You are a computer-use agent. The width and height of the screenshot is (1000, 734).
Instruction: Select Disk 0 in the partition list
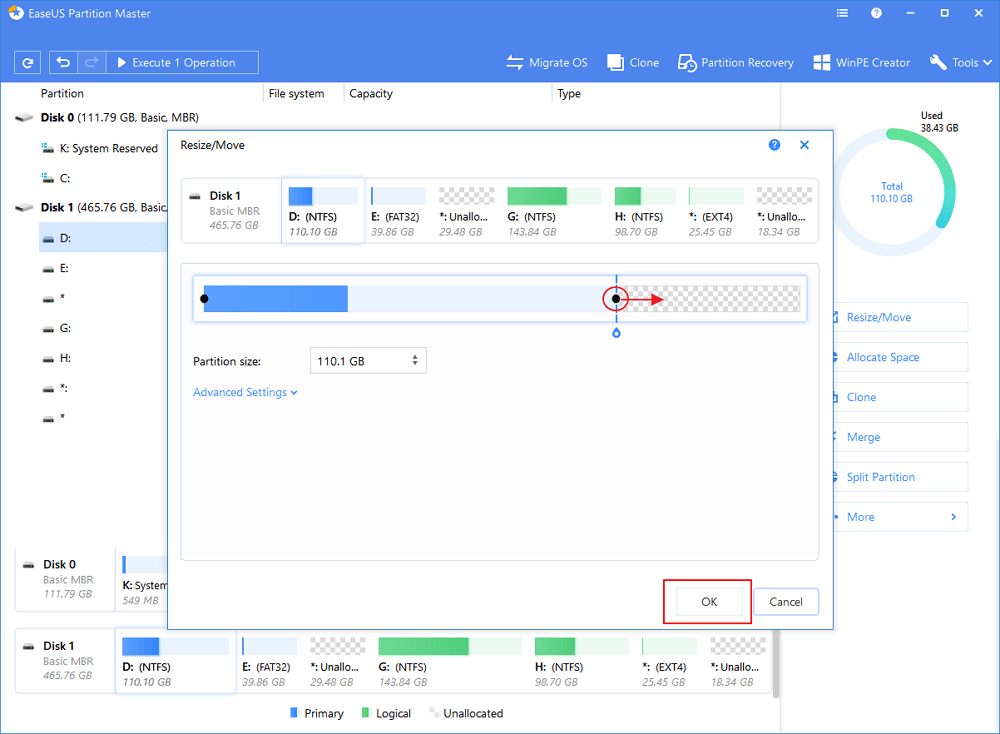click(119, 117)
